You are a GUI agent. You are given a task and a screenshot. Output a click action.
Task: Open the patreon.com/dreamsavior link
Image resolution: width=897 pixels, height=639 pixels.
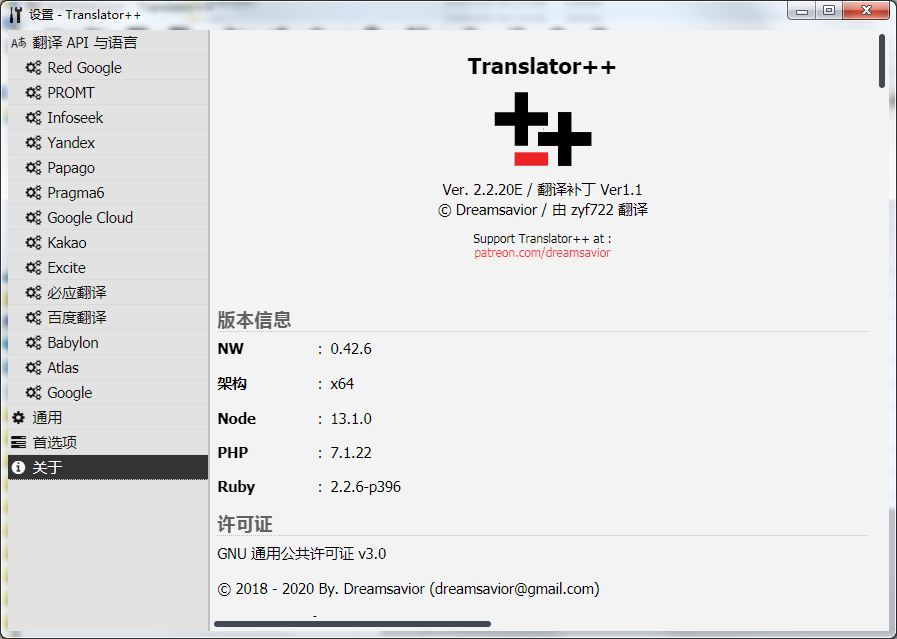click(542, 253)
